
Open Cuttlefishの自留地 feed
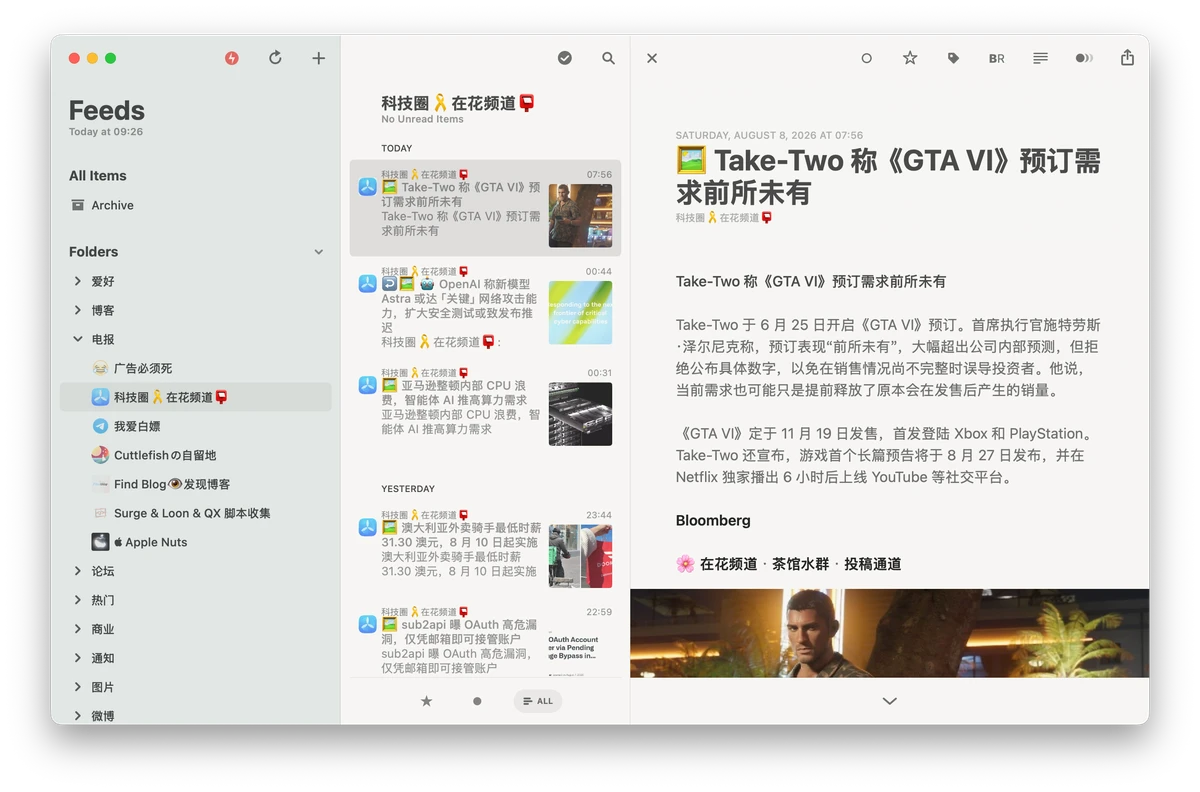click(x=195, y=455)
